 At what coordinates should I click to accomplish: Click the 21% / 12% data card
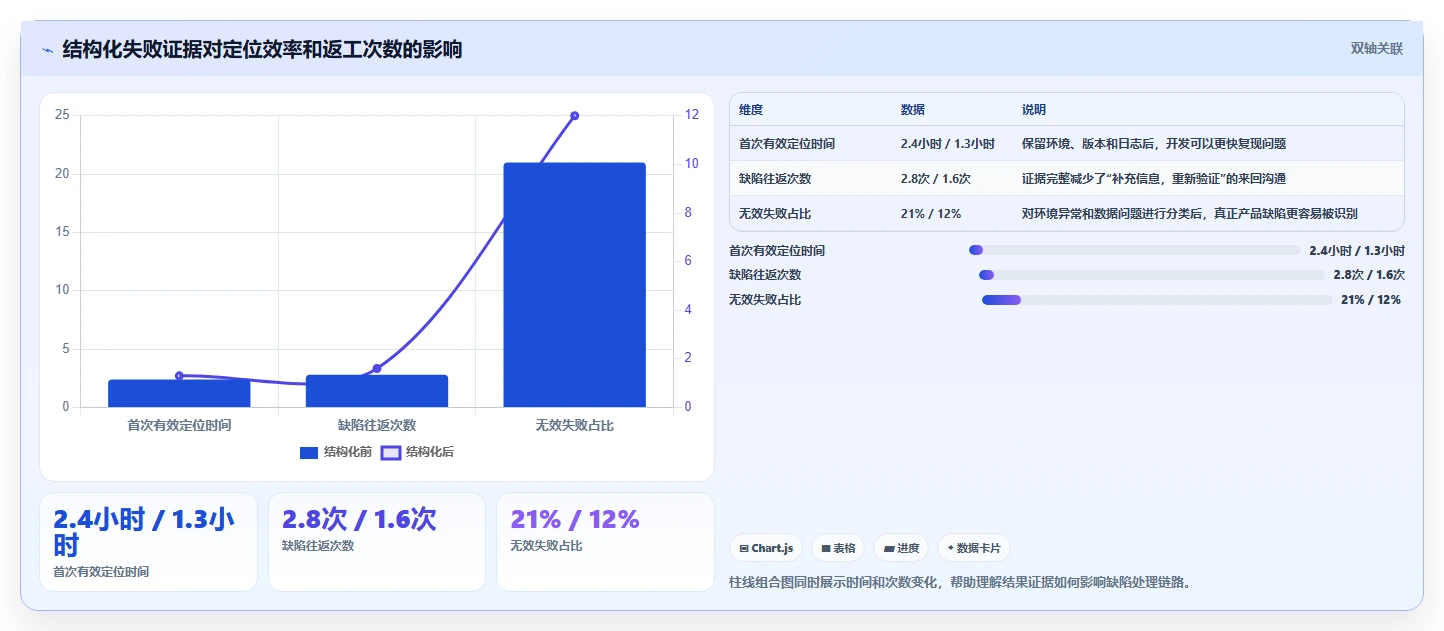click(x=605, y=542)
